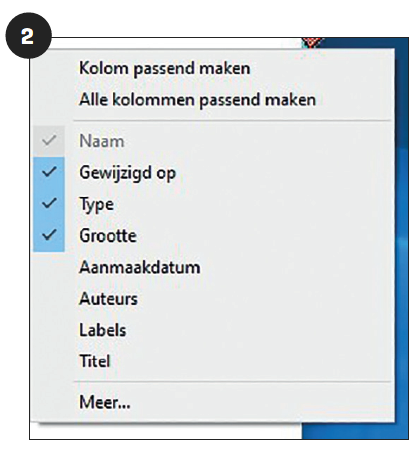Click the greyed-out Naam entry
Screen dimensions: 419x459
click(102, 141)
